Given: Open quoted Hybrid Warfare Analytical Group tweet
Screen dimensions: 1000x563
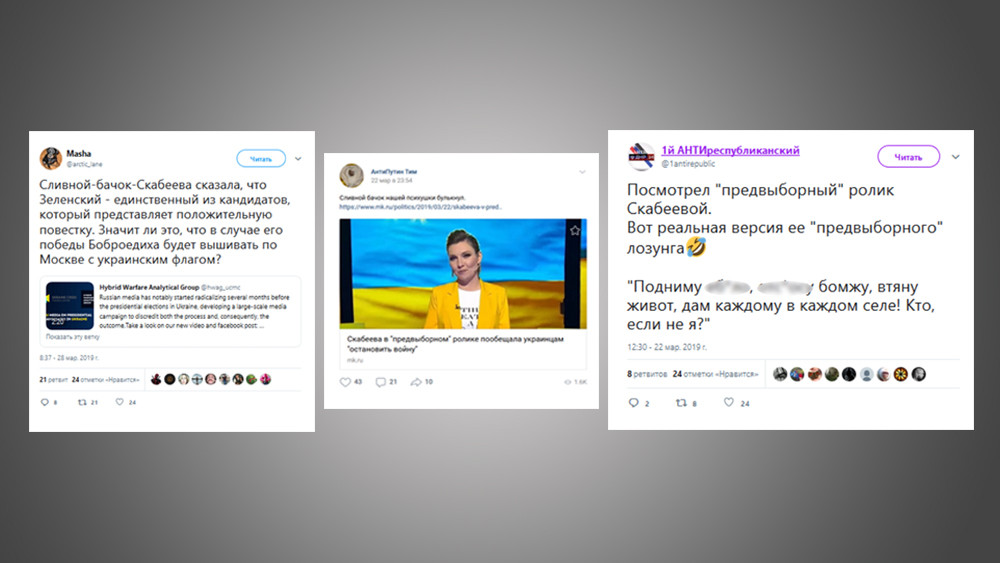Looking at the screenshot, I should [x=170, y=311].
